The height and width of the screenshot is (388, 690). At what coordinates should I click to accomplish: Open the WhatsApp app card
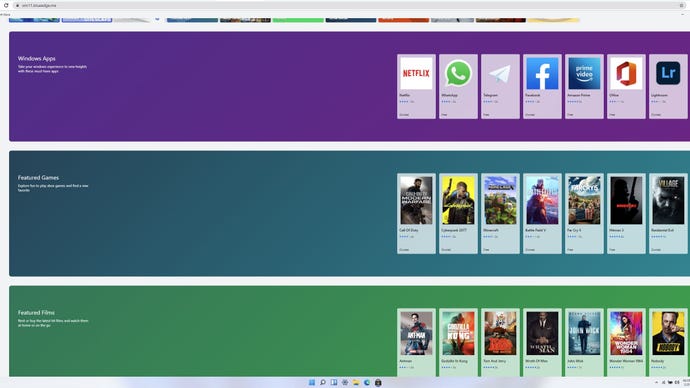point(458,86)
